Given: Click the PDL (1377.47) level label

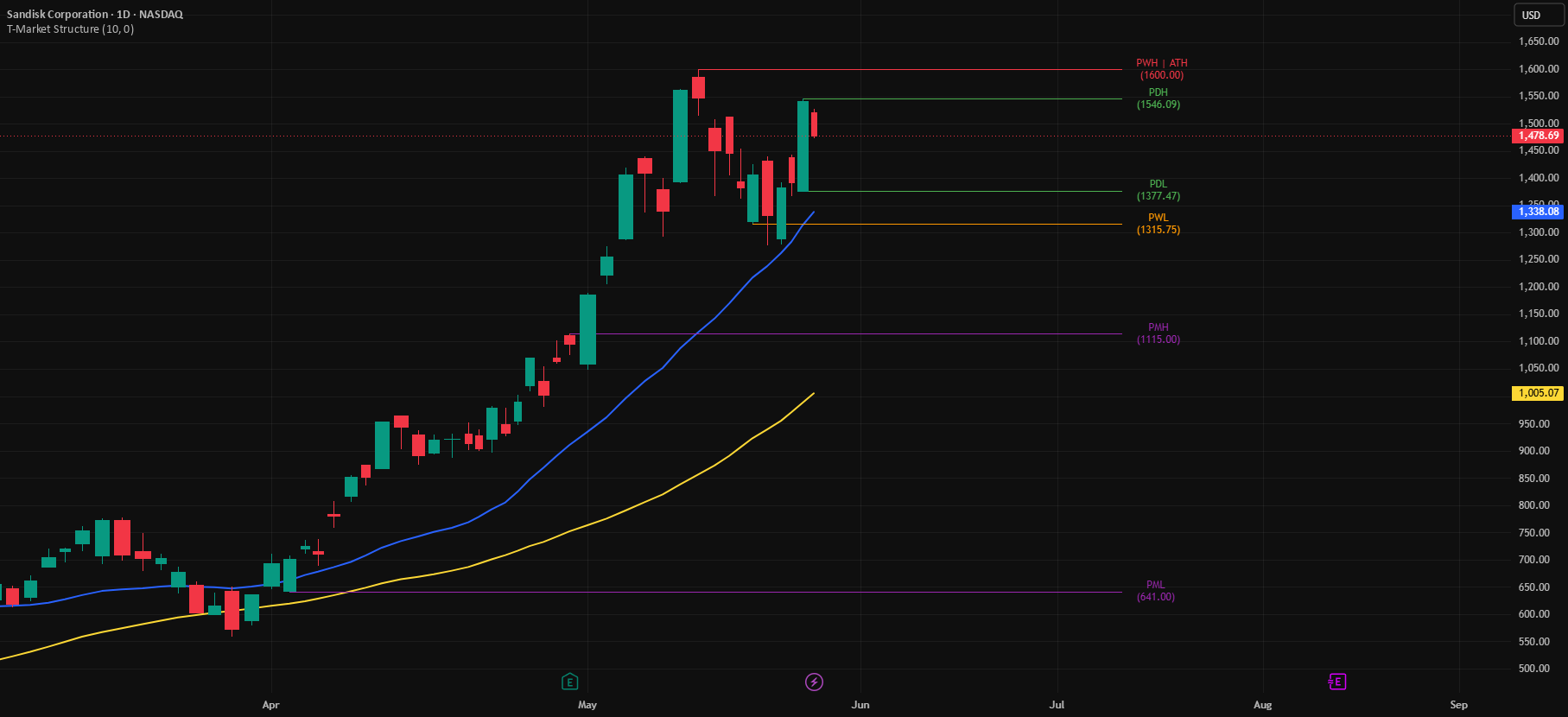Looking at the screenshot, I should pos(1158,190).
